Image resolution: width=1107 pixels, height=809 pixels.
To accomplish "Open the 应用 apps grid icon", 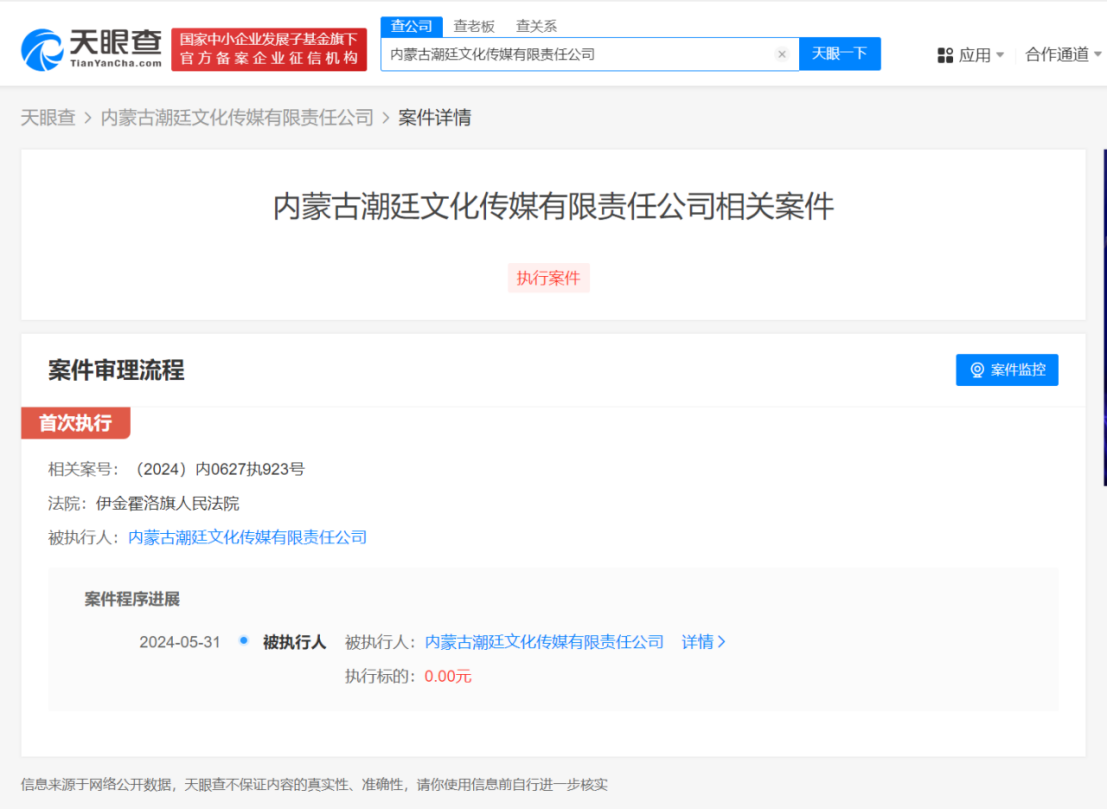I will pos(945,54).
